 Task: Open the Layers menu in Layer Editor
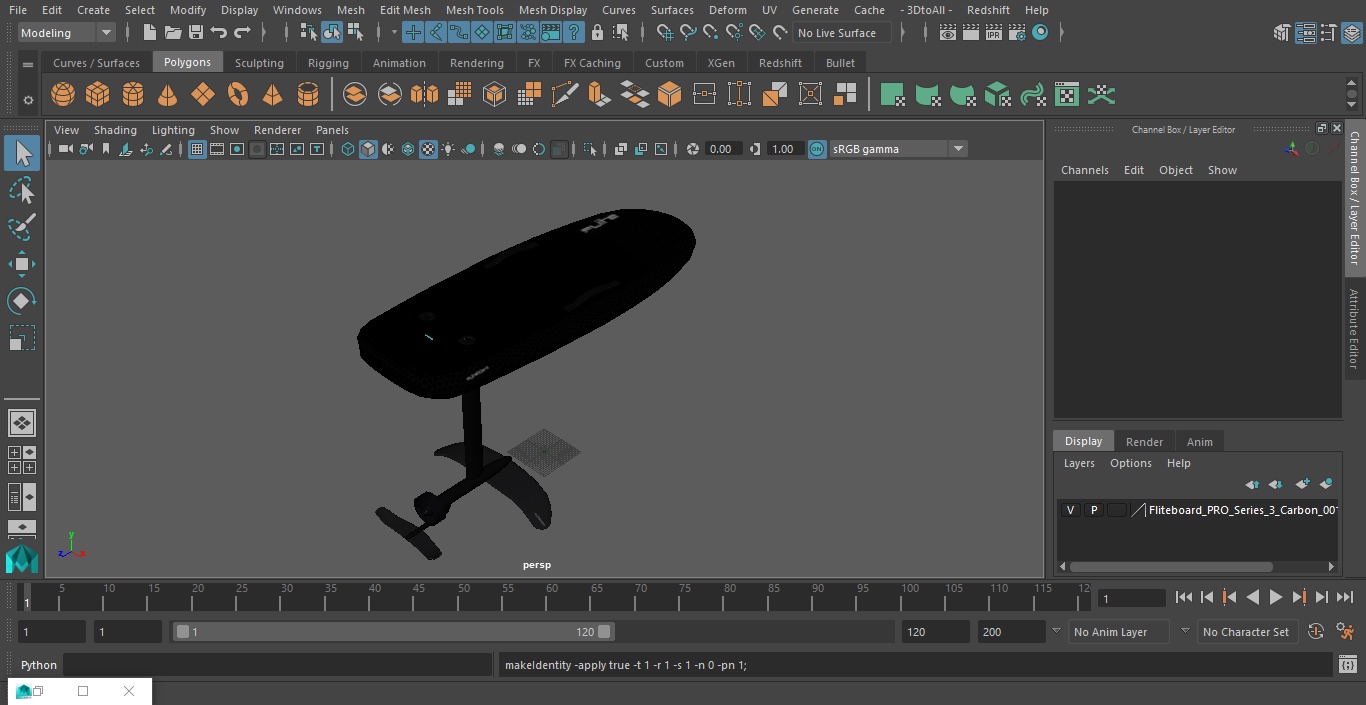click(x=1079, y=463)
